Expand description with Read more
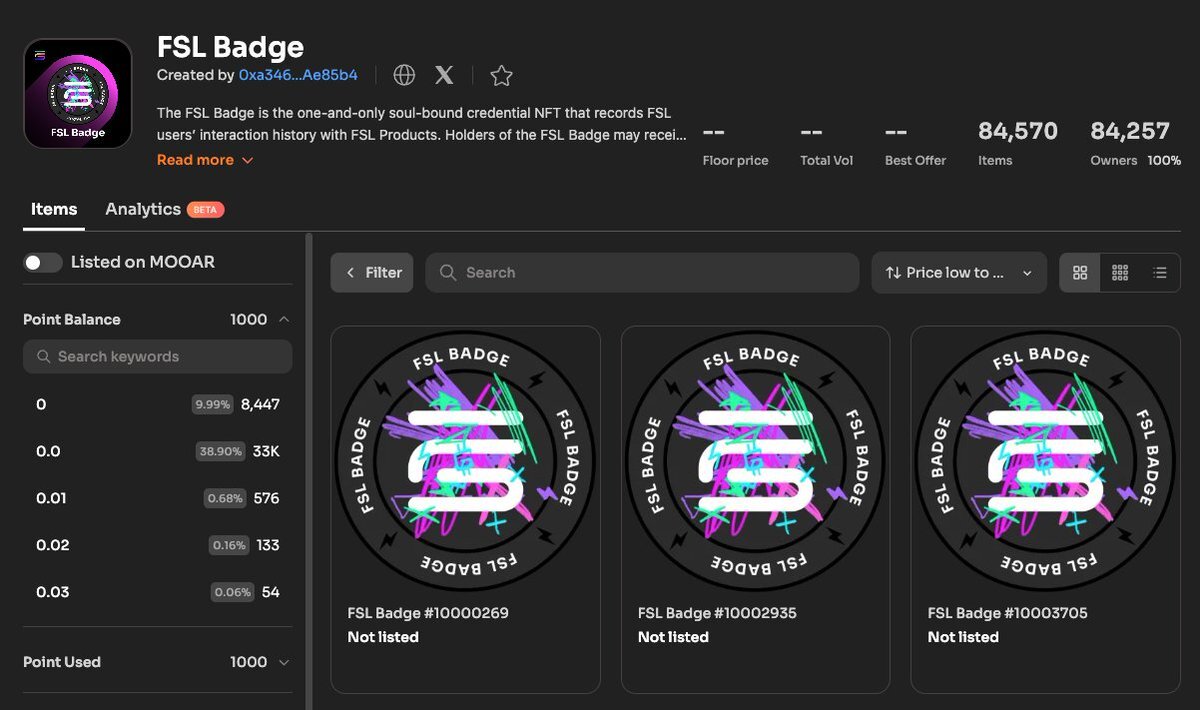 (x=205, y=160)
